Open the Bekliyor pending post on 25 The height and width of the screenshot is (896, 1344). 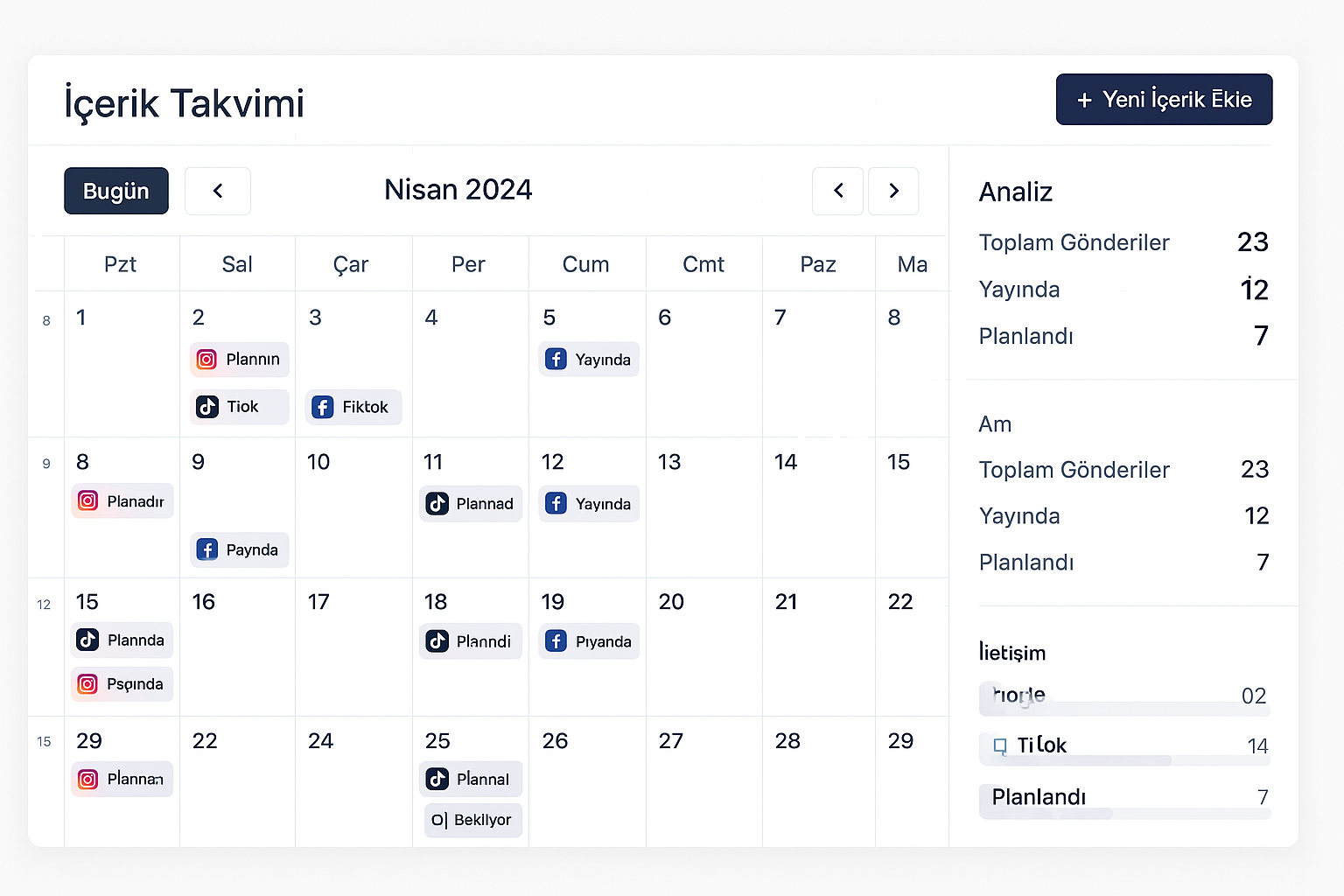pos(473,820)
